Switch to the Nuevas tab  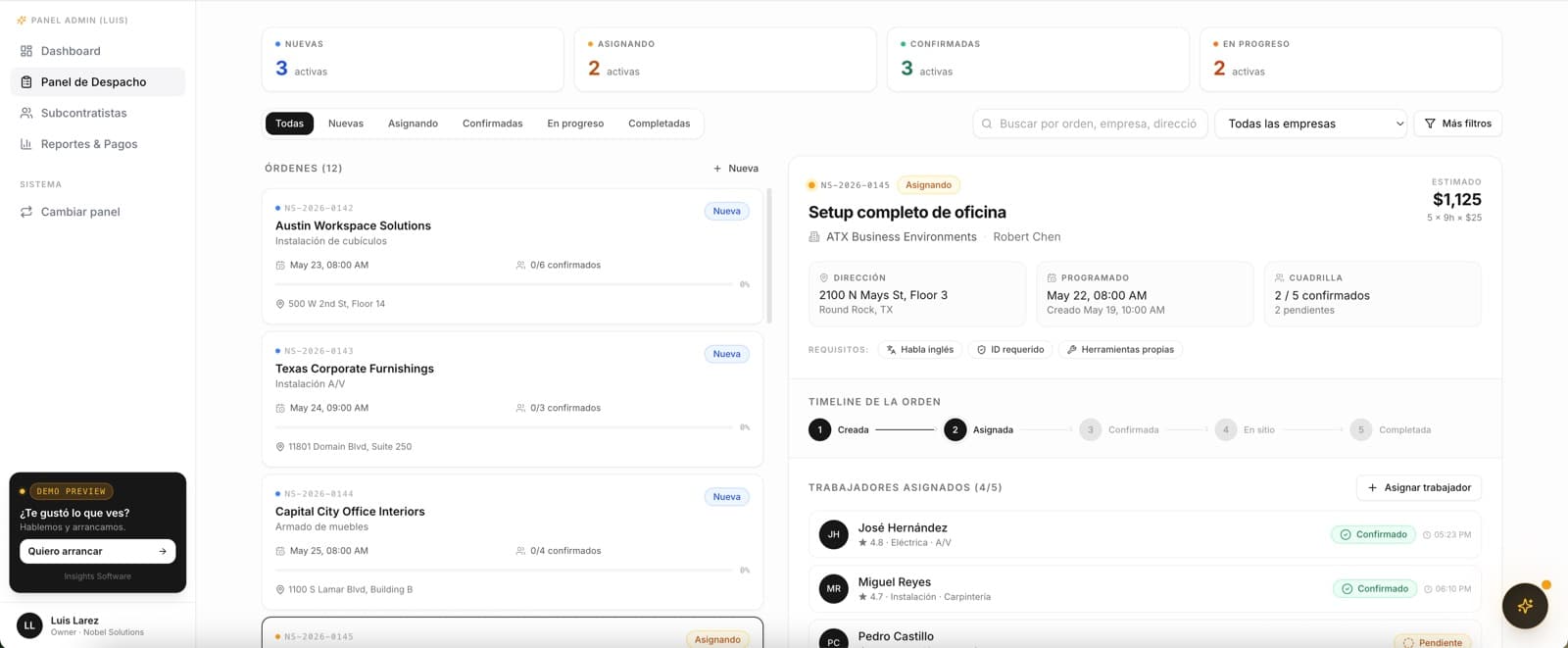(346, 124)
